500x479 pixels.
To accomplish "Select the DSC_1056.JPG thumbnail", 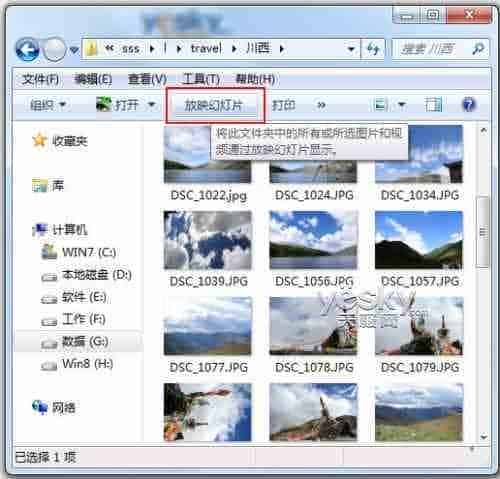I will click(313, 240).
